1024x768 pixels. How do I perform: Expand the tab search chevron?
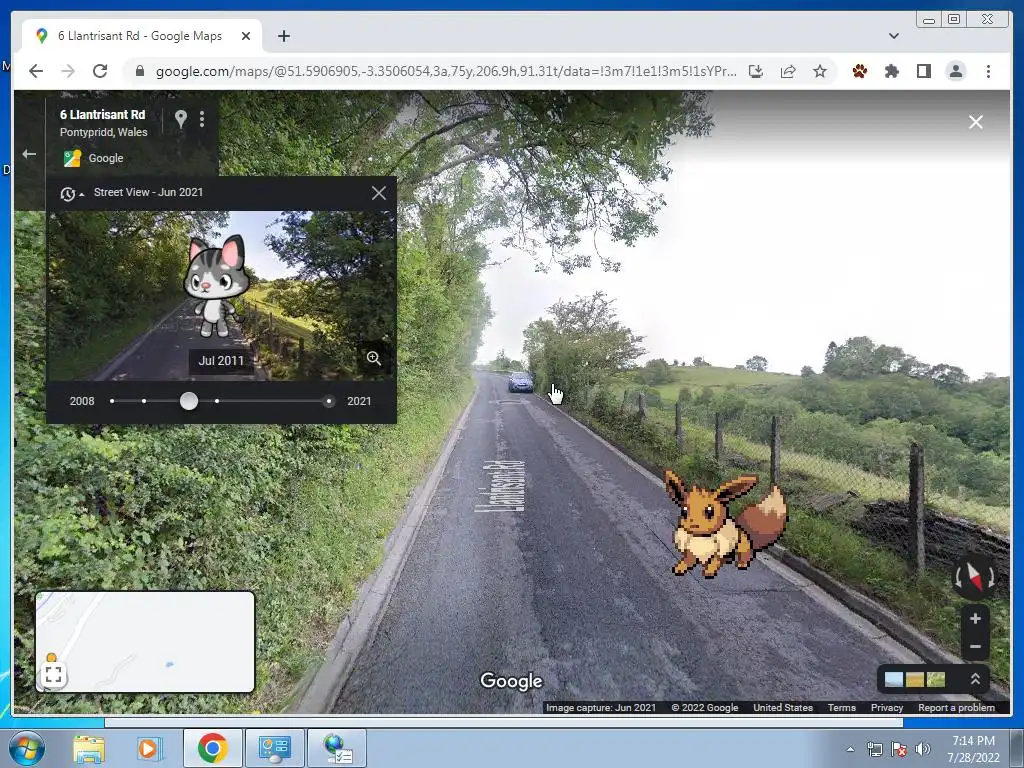tap(894, 36)
